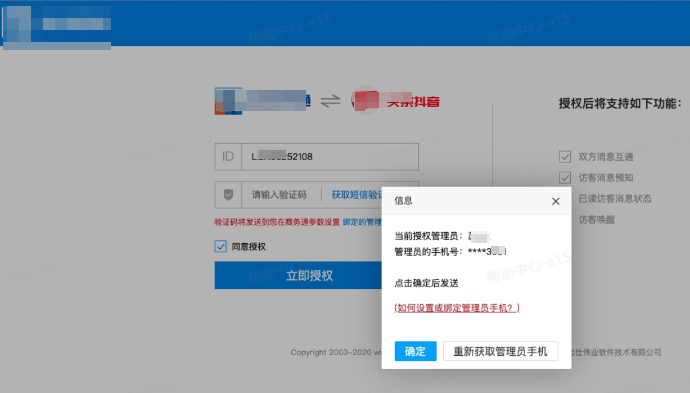Click the 已读访客消息状态 text

(x=615, y=198)
